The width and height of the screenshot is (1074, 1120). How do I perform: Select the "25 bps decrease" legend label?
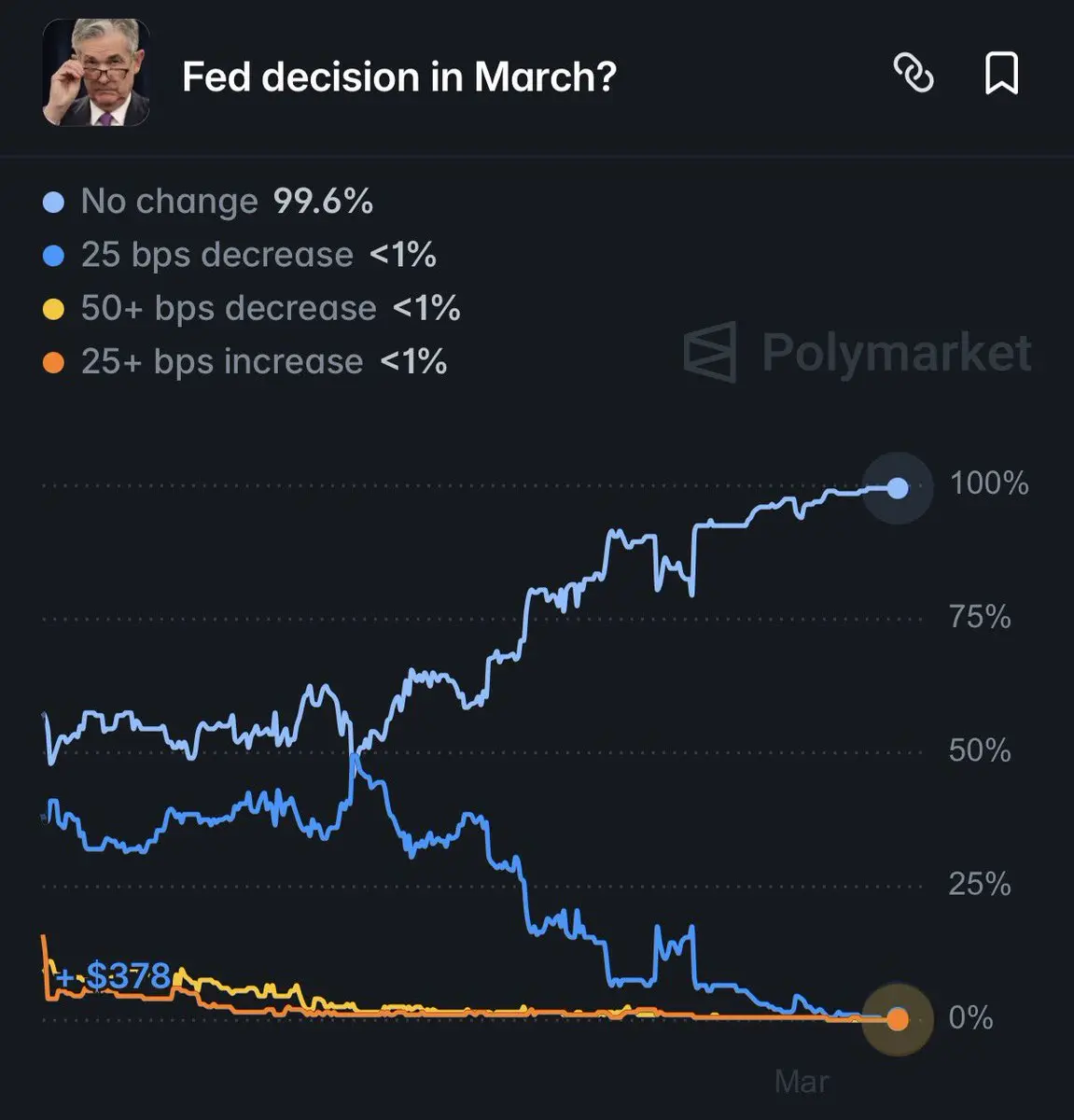[216, 255]
